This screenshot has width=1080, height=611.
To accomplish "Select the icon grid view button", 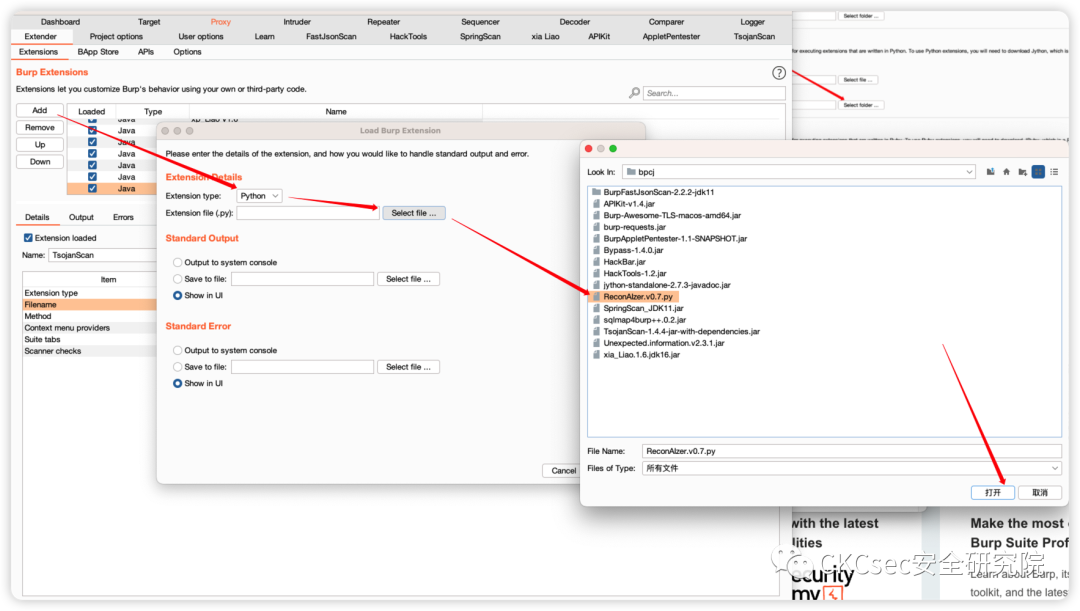I will click(x=1038, y=172).
